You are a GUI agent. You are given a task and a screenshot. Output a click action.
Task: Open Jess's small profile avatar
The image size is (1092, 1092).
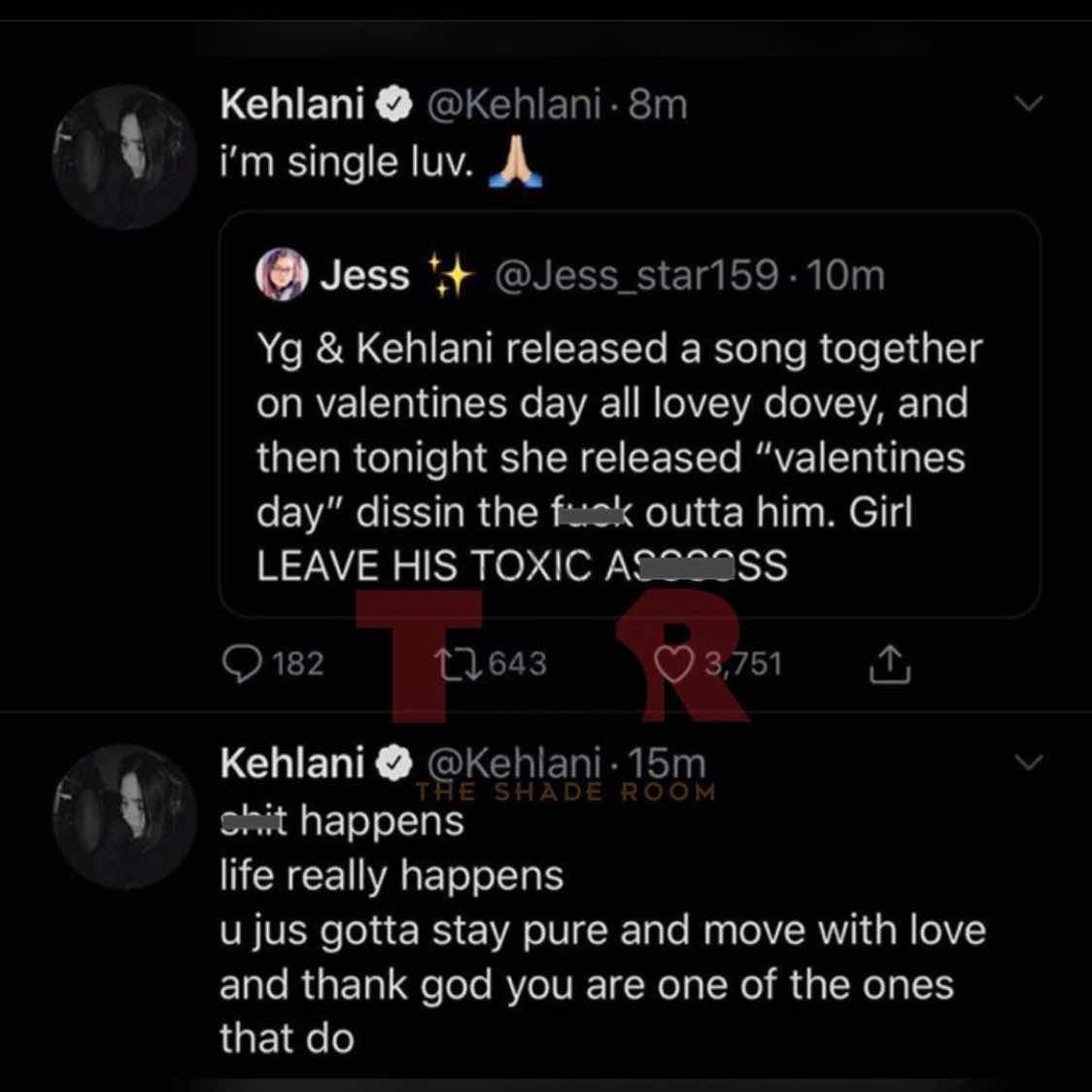282,274
